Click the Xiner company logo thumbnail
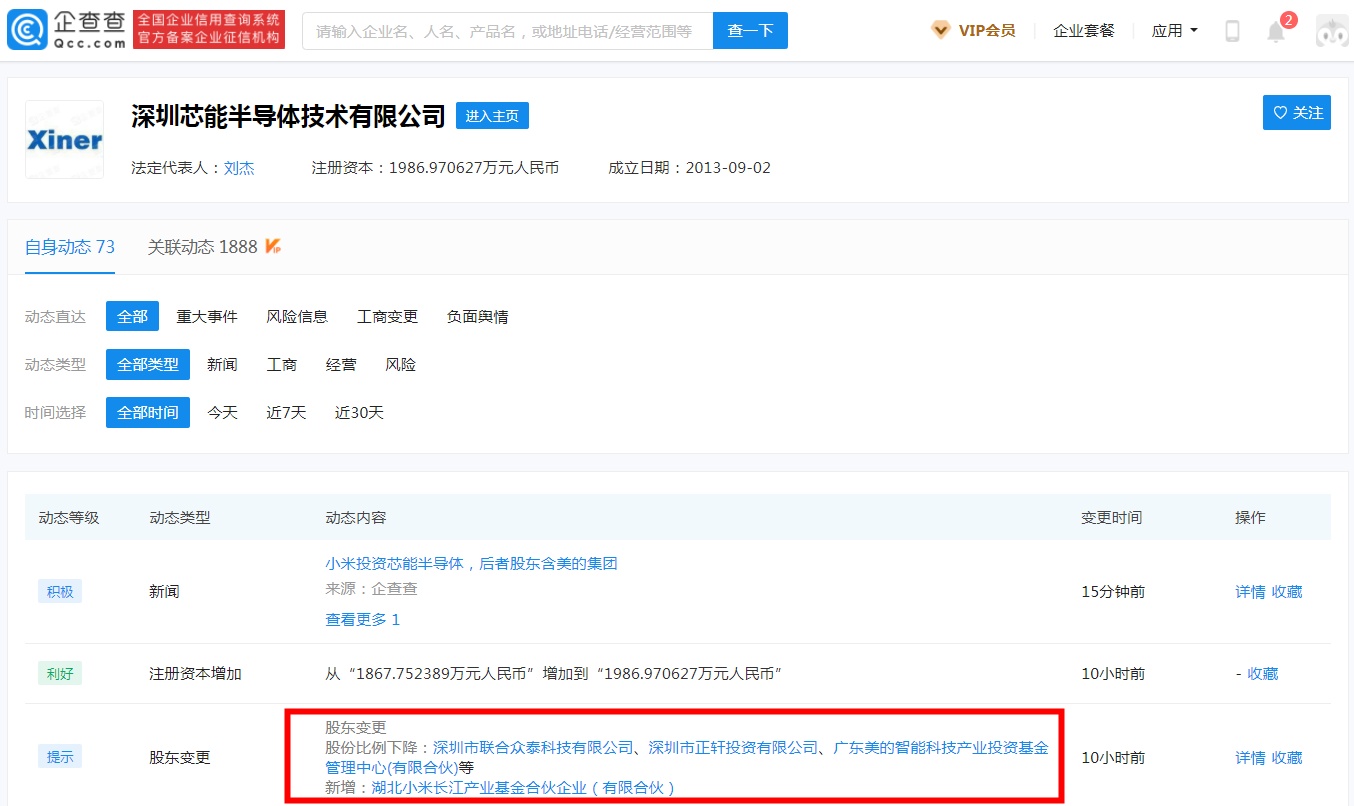 coord(64,140)
